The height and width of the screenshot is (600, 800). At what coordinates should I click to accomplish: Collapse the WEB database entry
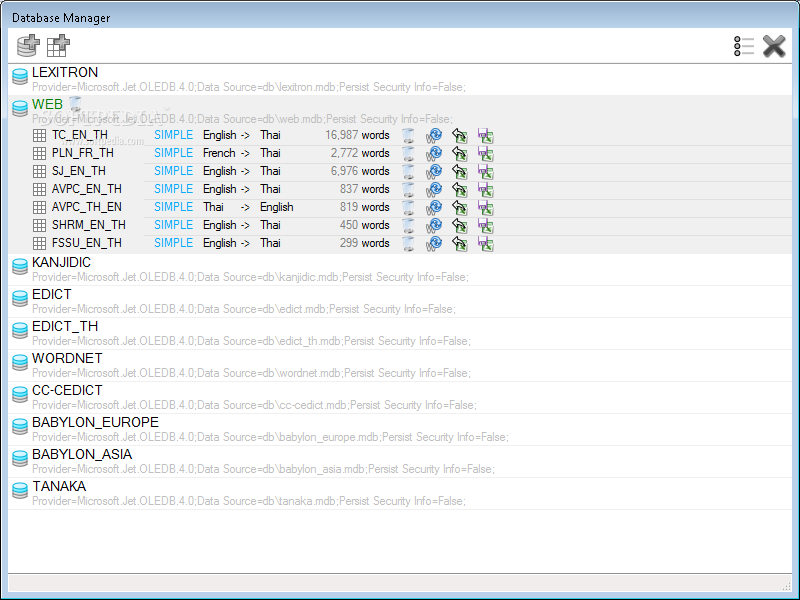[x=20, y=108]
